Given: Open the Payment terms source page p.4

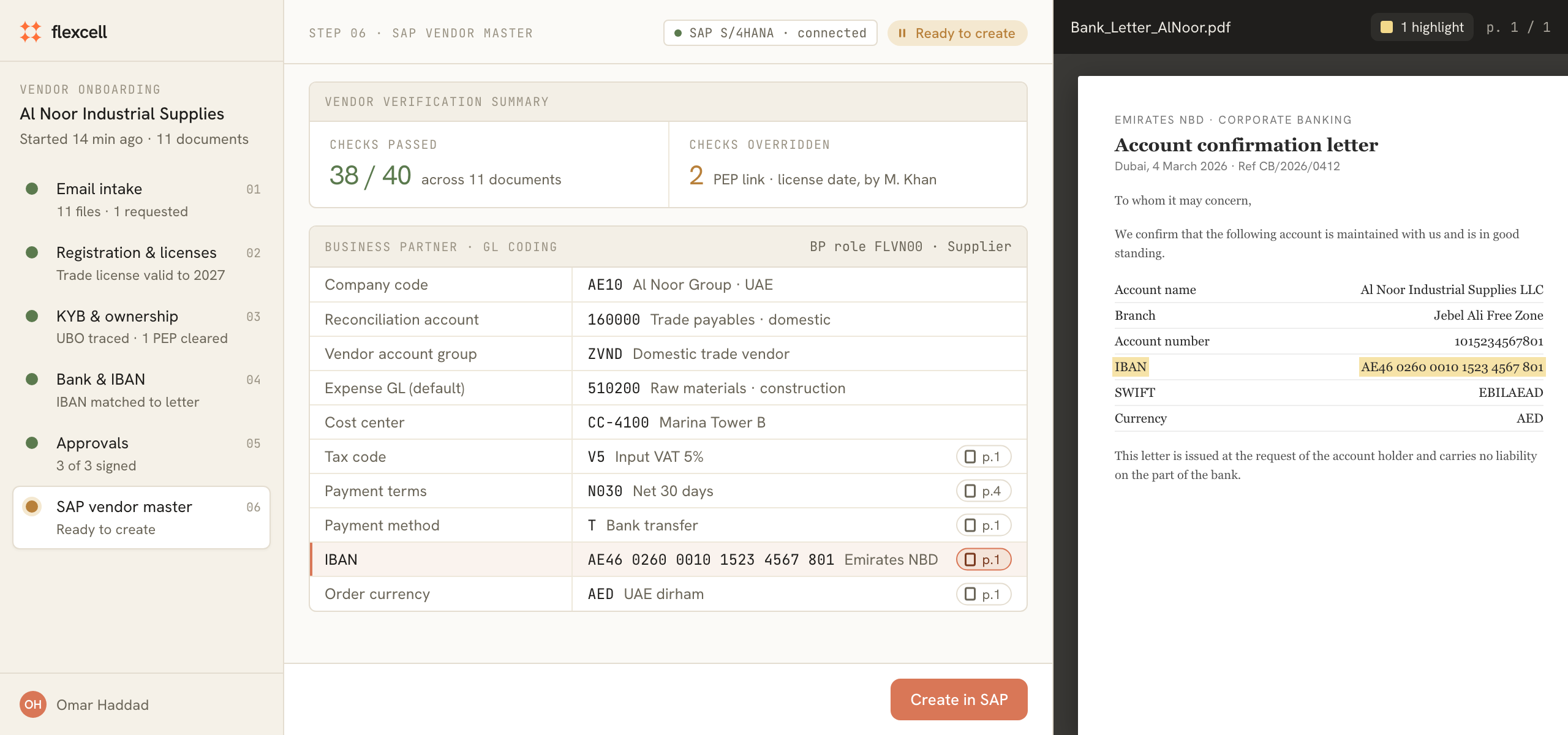Looking at the screenshot, I should tap(984, 491).
